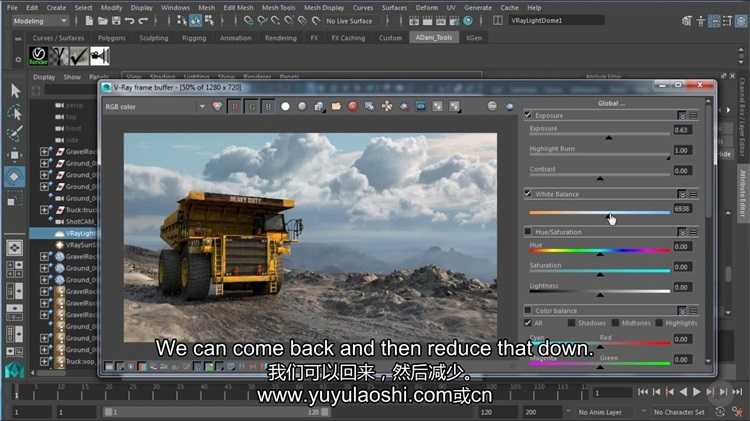Check the Highlights checkbox
The image size is (750, 421).
coord(659,323)
